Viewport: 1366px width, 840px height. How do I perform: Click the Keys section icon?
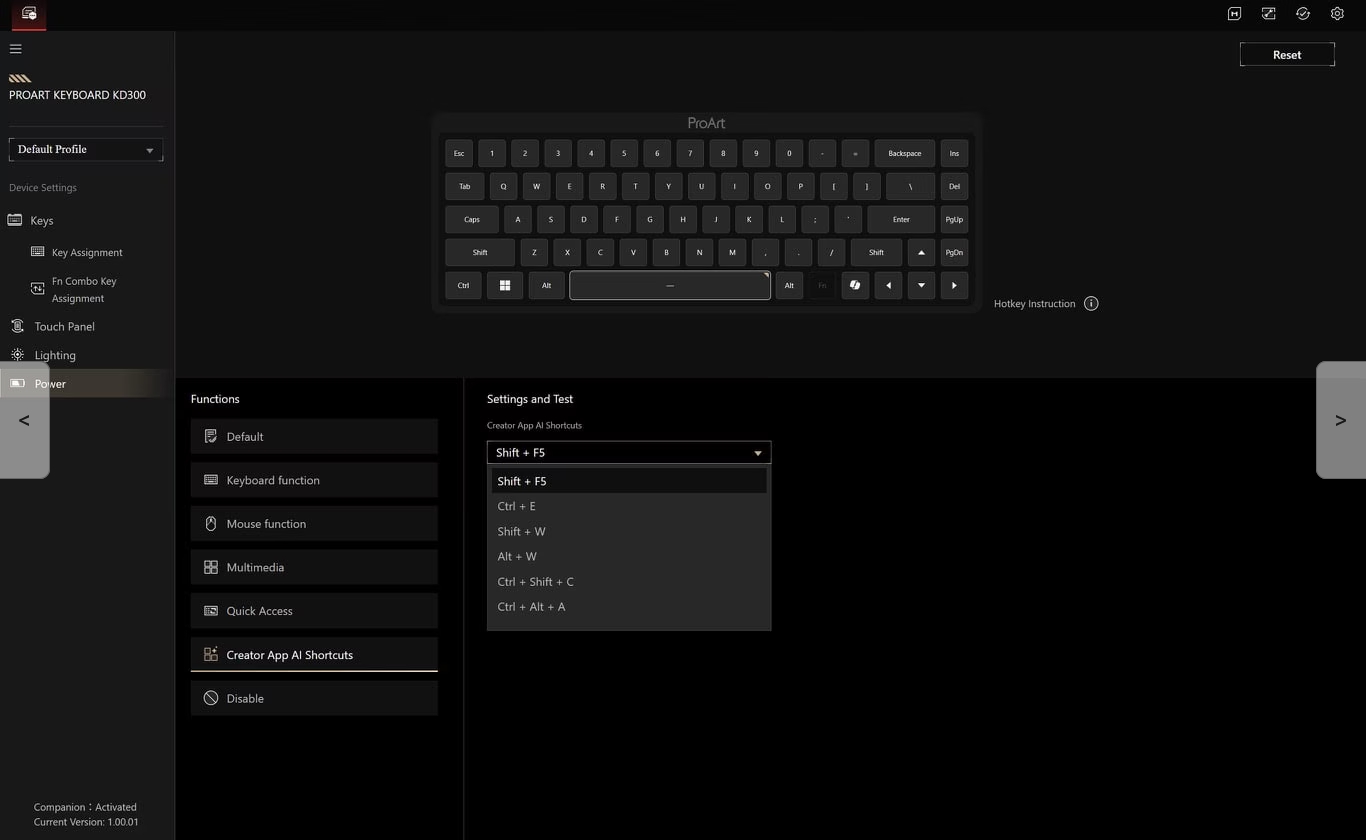(15, 220)
